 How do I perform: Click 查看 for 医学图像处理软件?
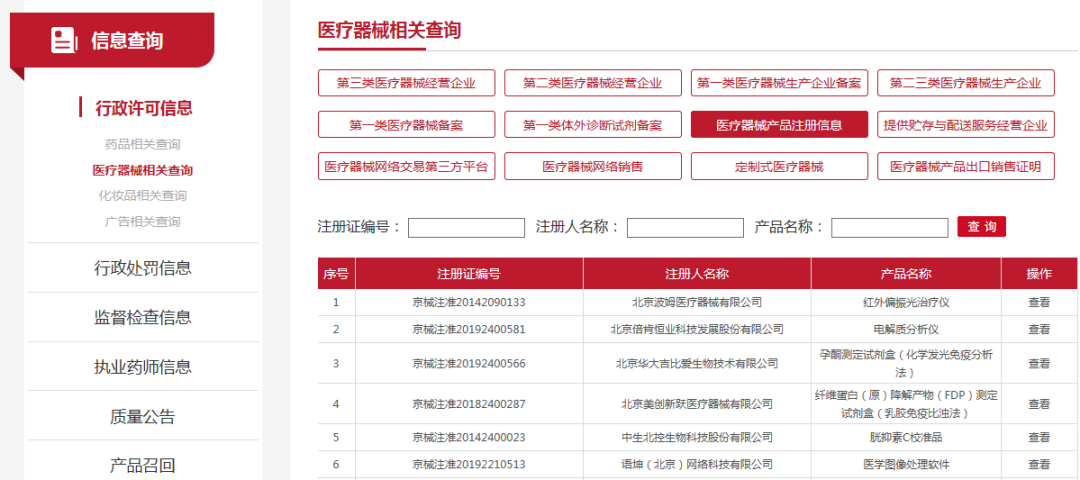[1039, 465]
